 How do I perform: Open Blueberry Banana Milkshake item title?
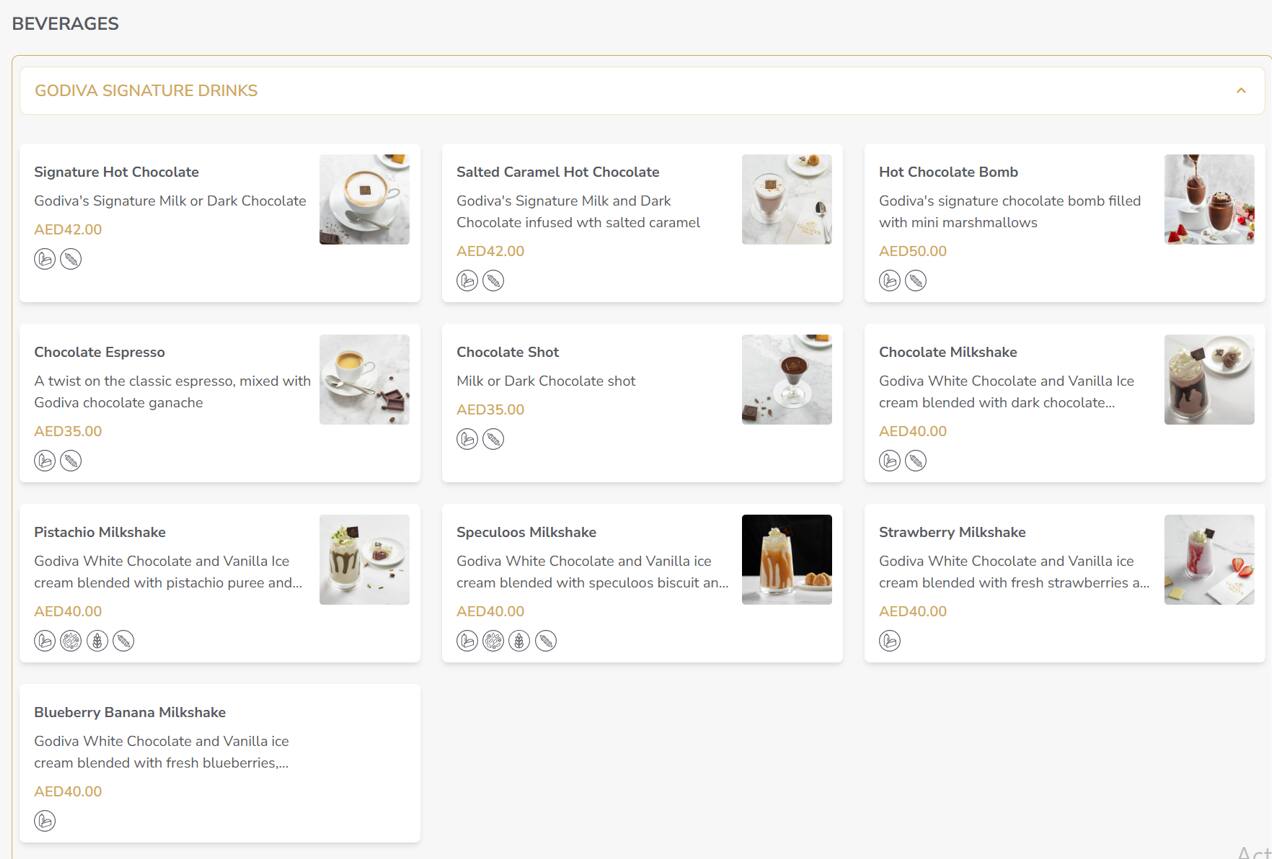click(130, 712)
